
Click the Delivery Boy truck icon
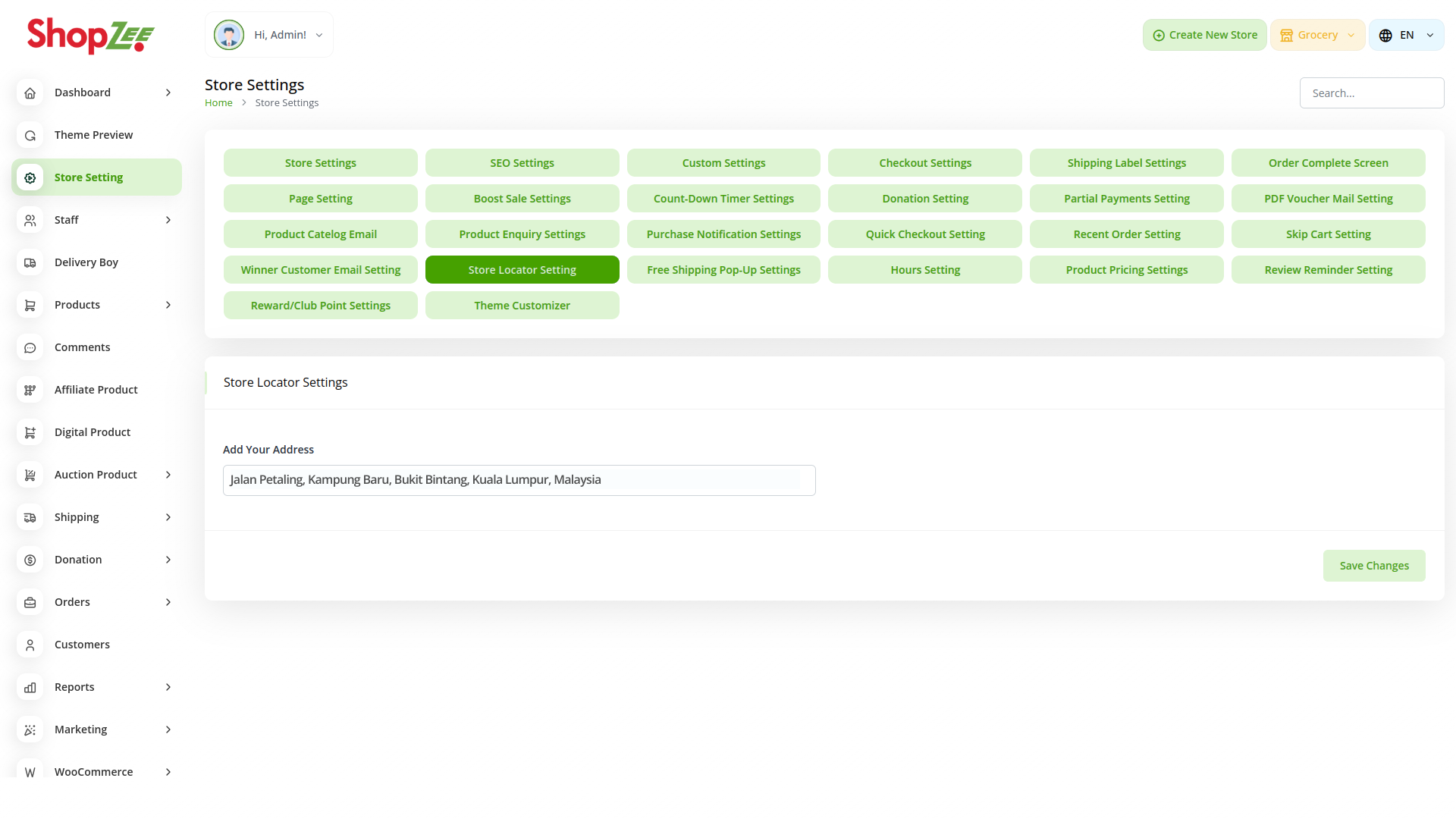tap(30, 262)
